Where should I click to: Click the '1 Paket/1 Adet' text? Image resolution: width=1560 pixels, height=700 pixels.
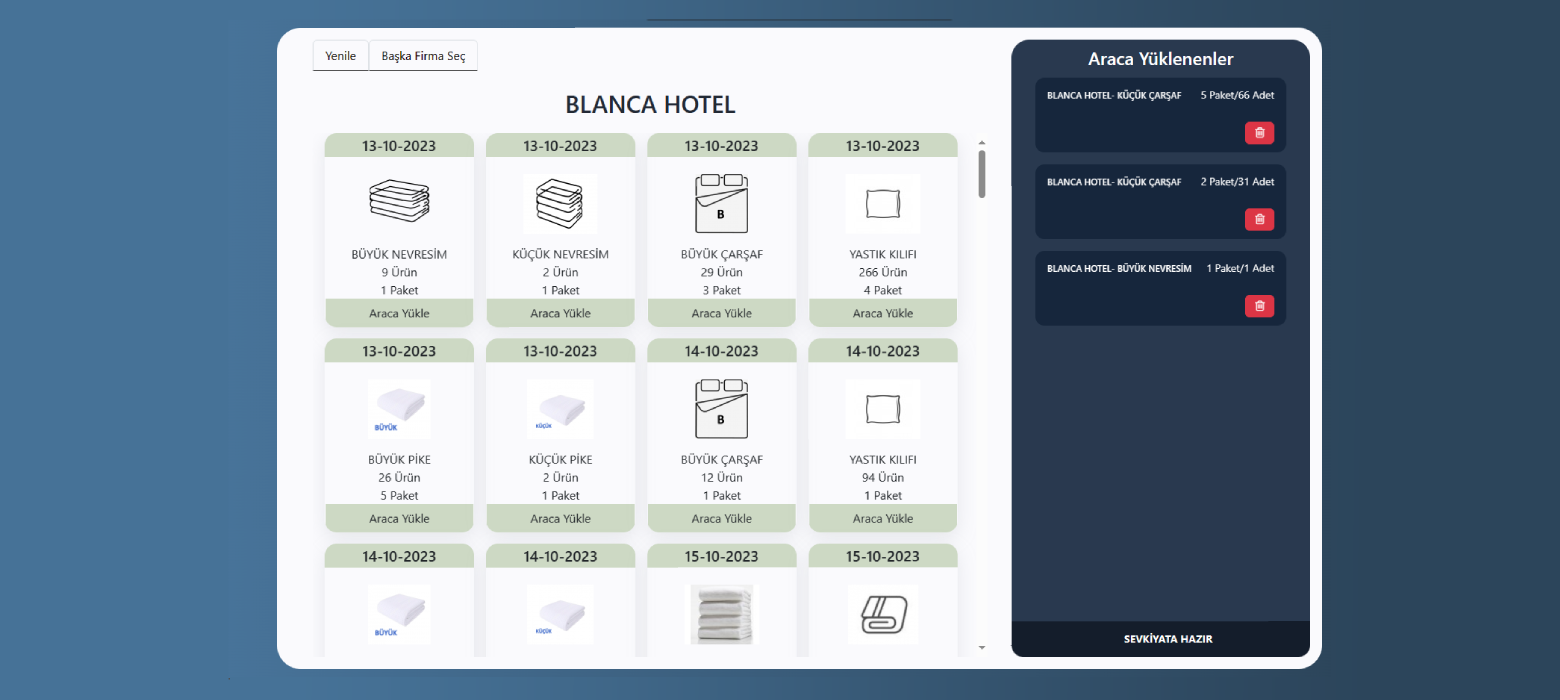pyautogui.click(x=1240, y=268)
